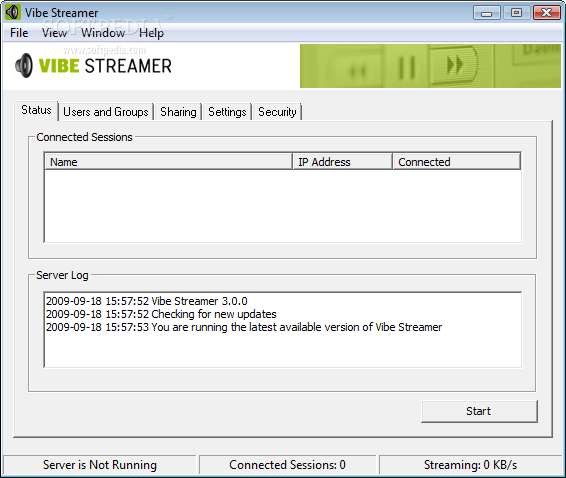The image size is (566, 478).
Task: Go to the Security tab
Action: 277,112
